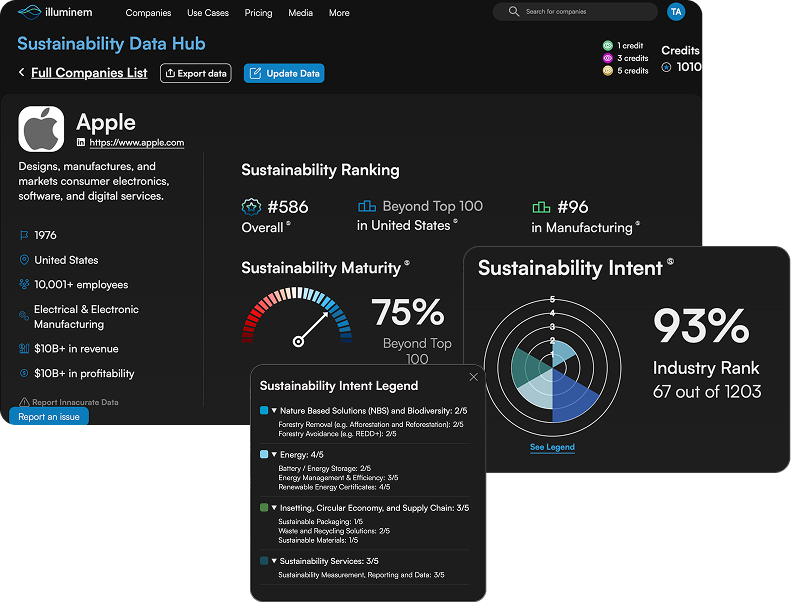Viewport: 791px width, 602px height.
Task: Click the Report an issue button
Action: [x=49, y=417]
